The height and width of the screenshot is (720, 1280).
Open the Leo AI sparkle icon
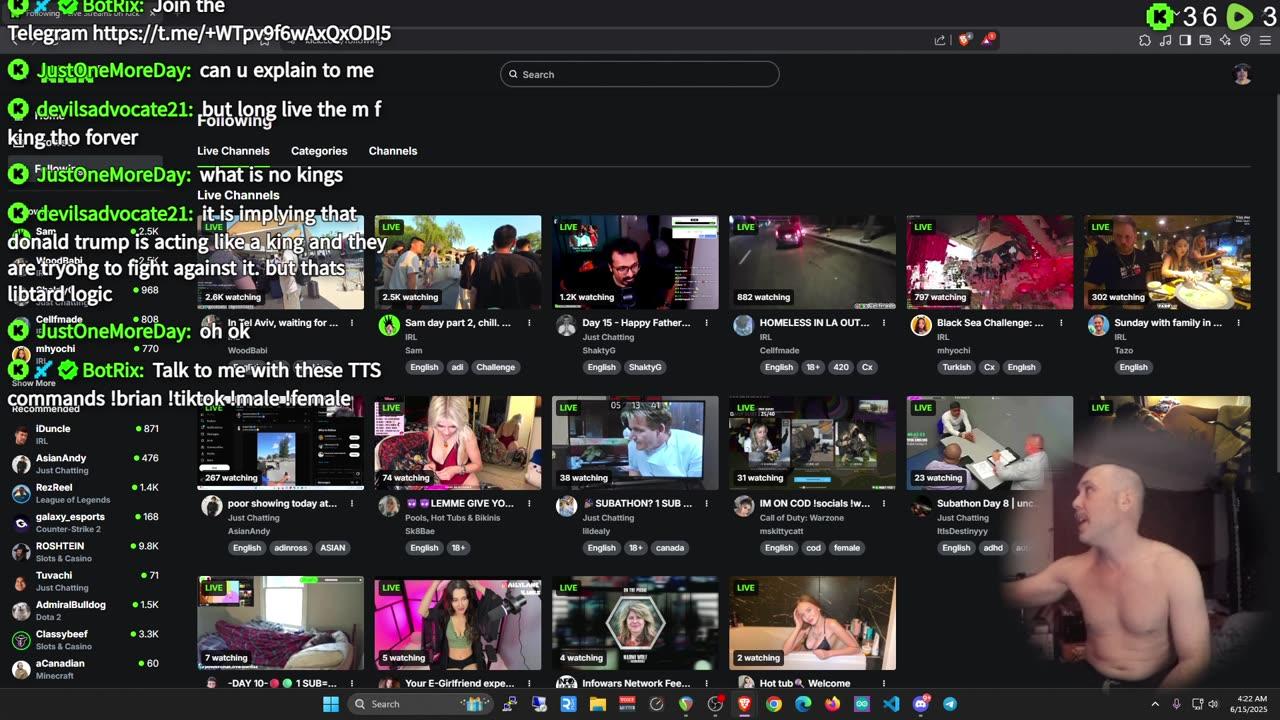1225,40
